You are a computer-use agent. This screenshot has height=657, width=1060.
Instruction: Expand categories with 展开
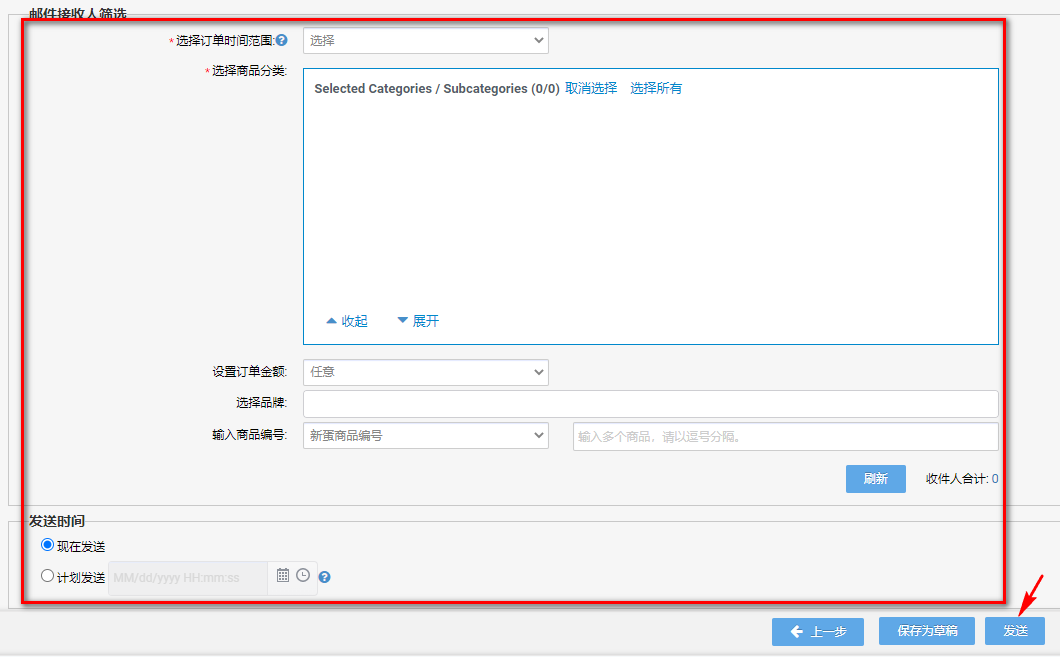click(418, 321)
